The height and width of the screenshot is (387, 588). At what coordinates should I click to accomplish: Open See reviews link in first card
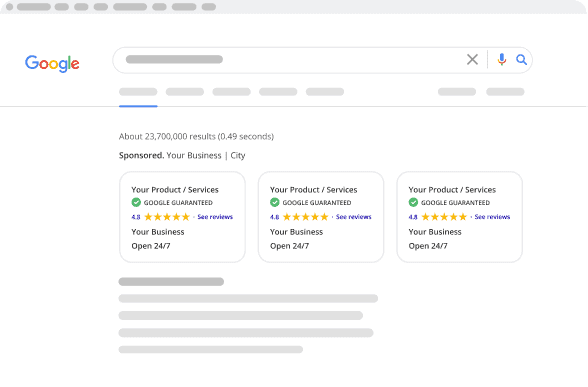pos(215,217)
